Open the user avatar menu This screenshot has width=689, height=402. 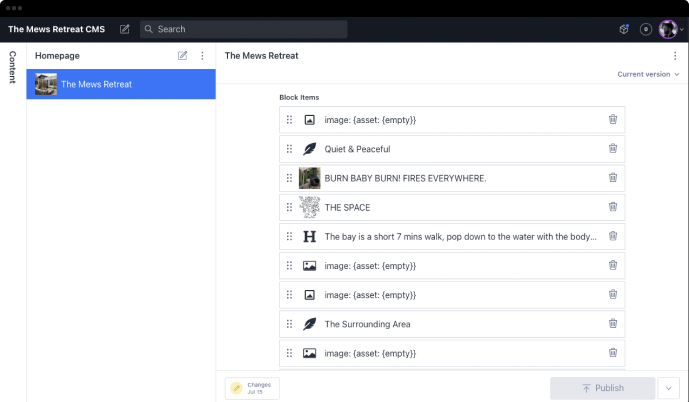670,29
